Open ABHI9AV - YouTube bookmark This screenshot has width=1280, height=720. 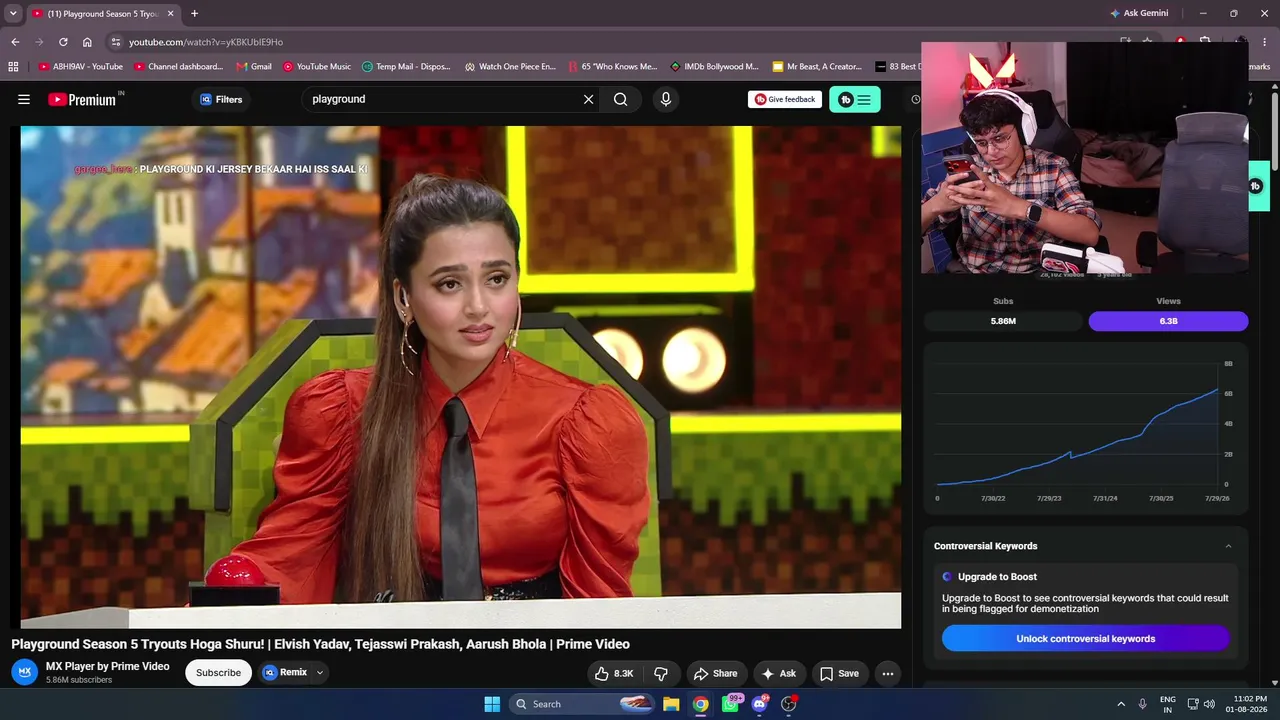coord(81,66)
